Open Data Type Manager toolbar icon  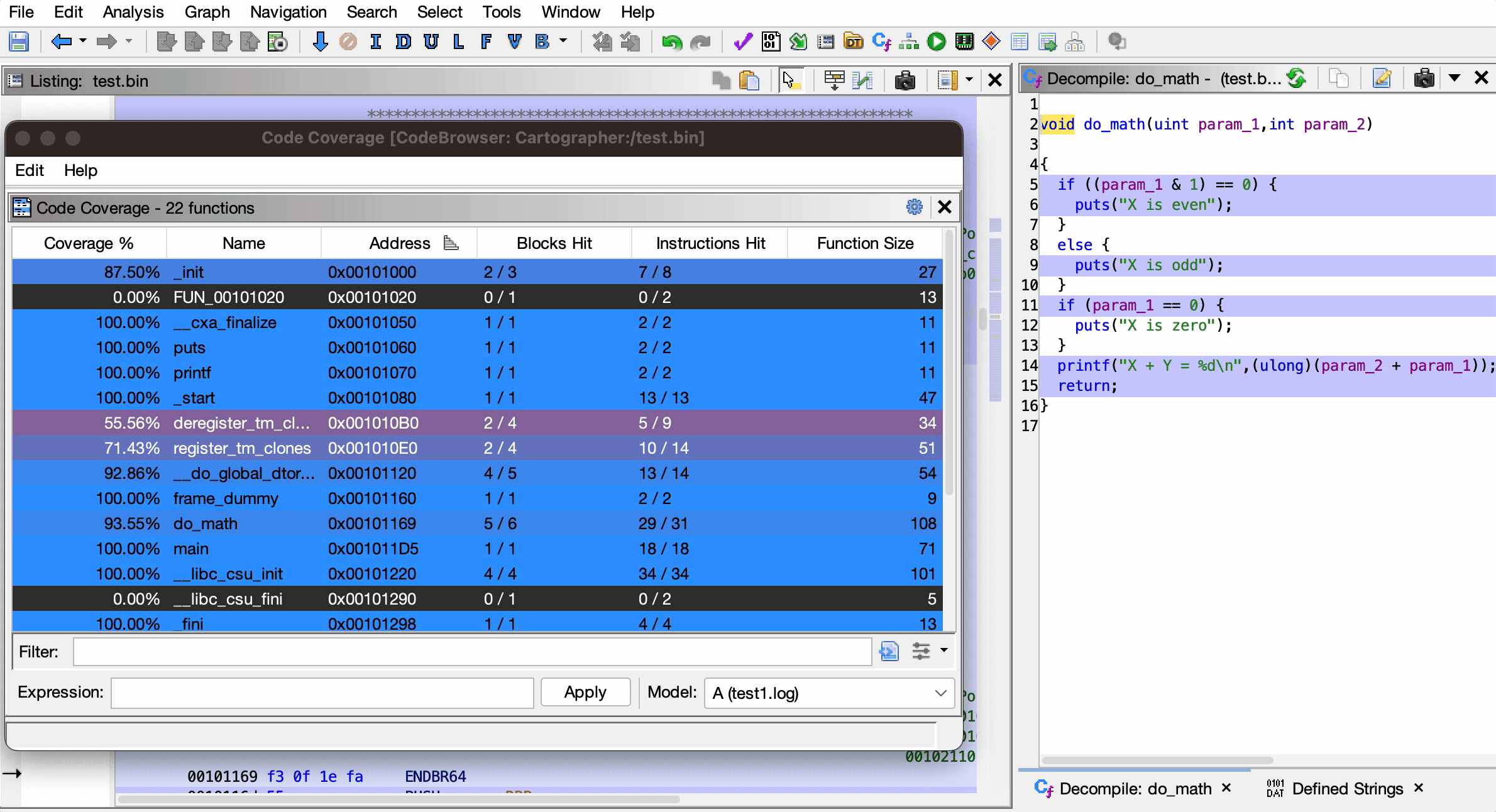[853, 42]
